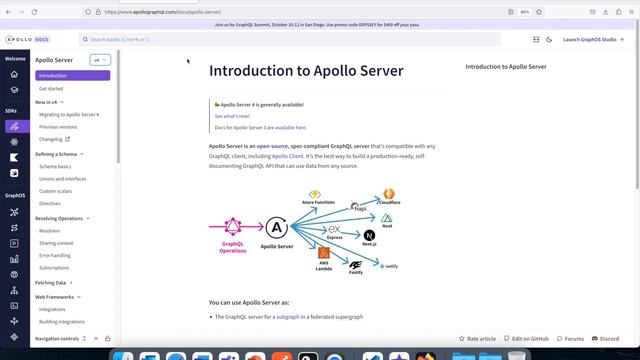This screenshot has height=360, width=640.
Task: Open Resolvers page in sidebar
Action: (49, 231)
